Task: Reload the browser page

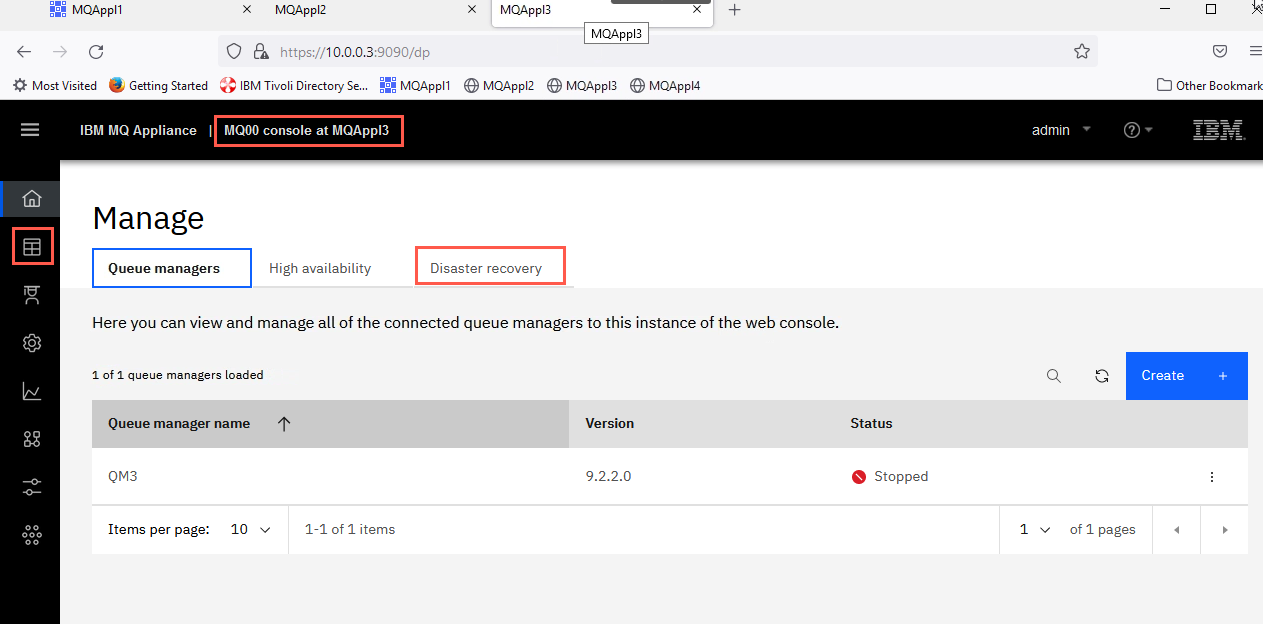Action: click(96, 51)
